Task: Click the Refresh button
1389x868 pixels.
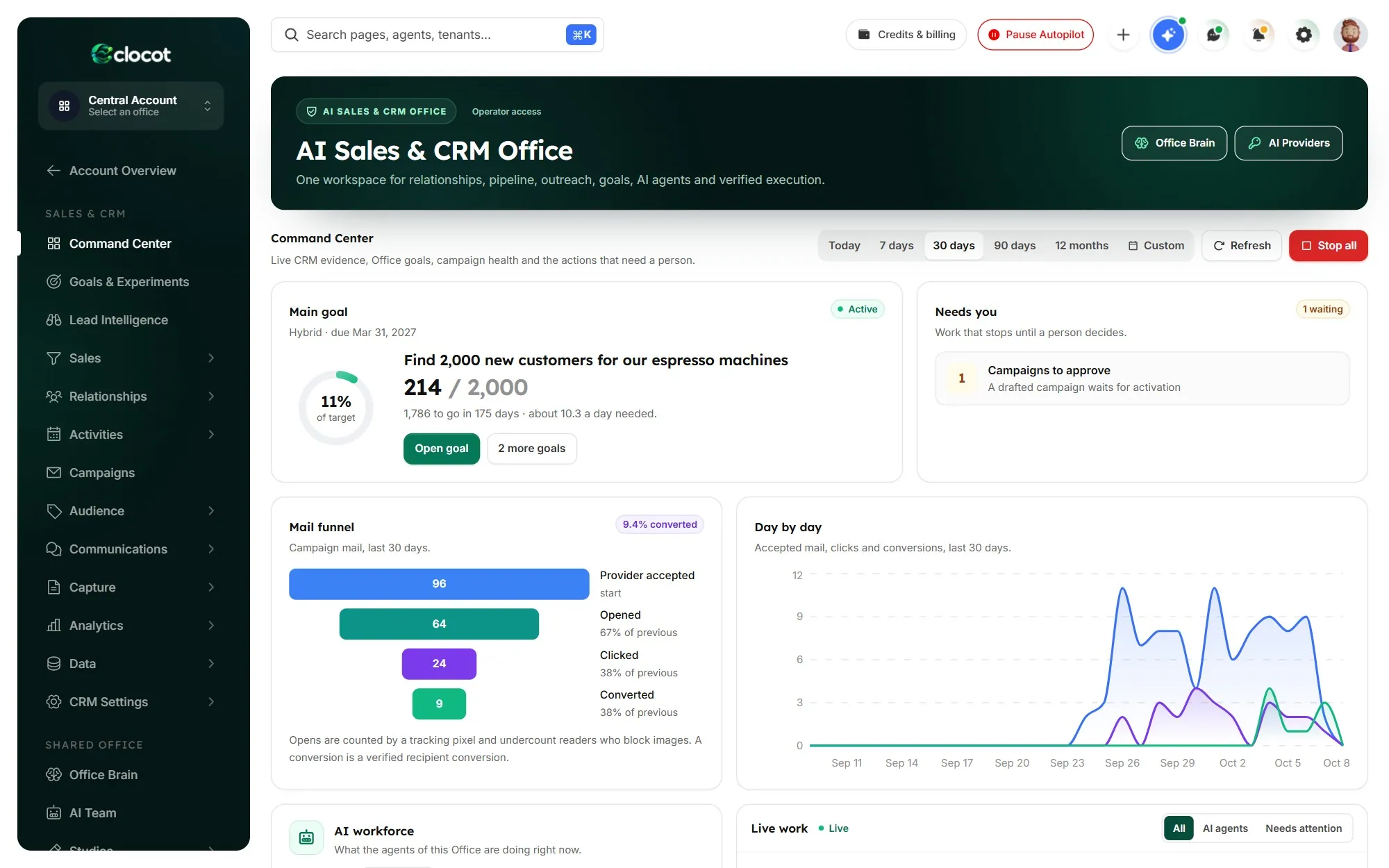Action: click(x=1242, y=246)
